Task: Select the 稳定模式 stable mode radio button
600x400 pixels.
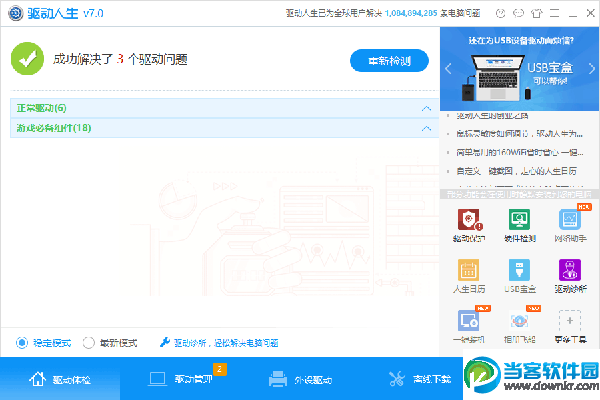Action: click(22, 343)
